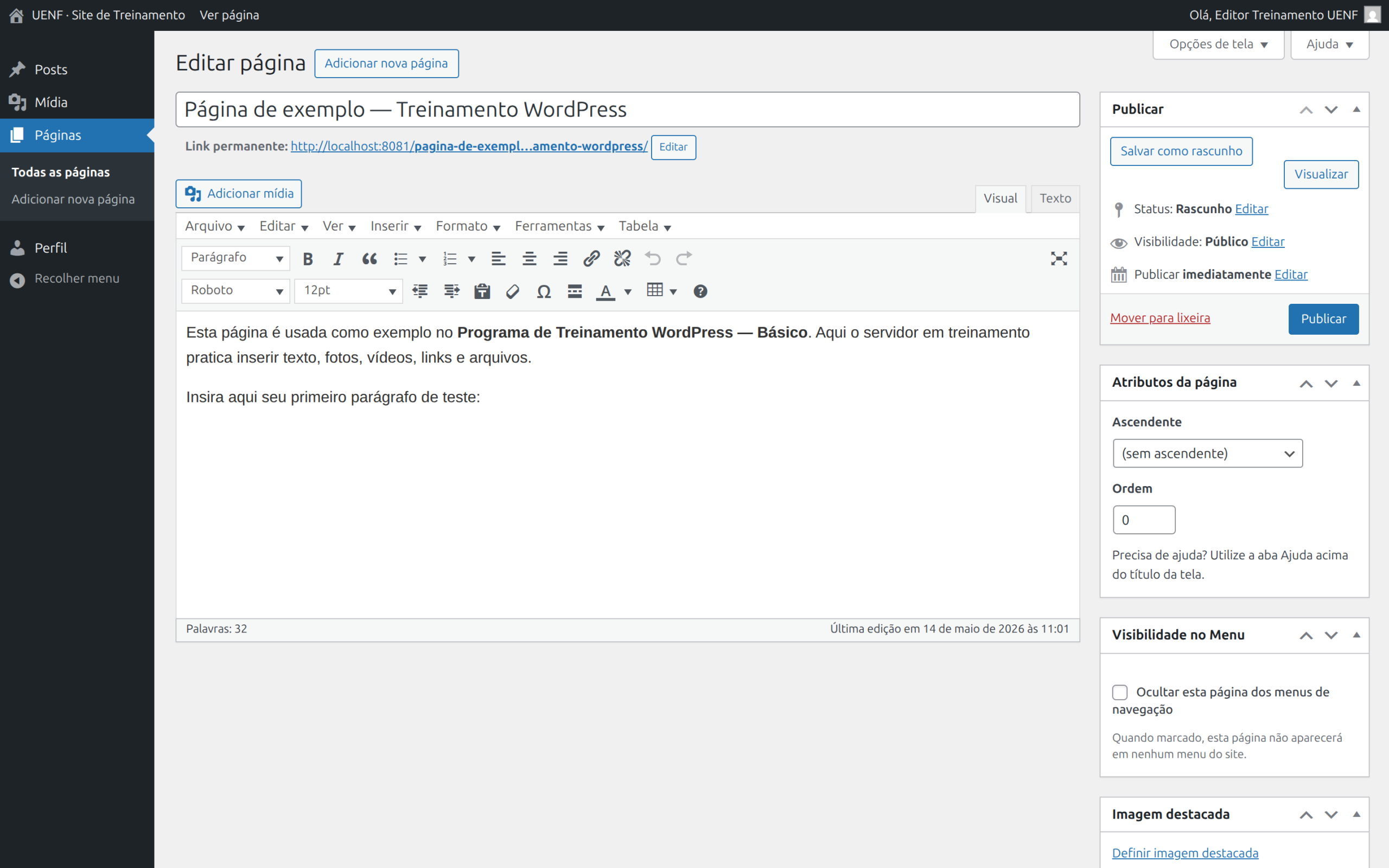Viewport: 1389px width, 868px height.
Task: Open the Parágrafo format dropdown
Action: [x=236, y=258]
